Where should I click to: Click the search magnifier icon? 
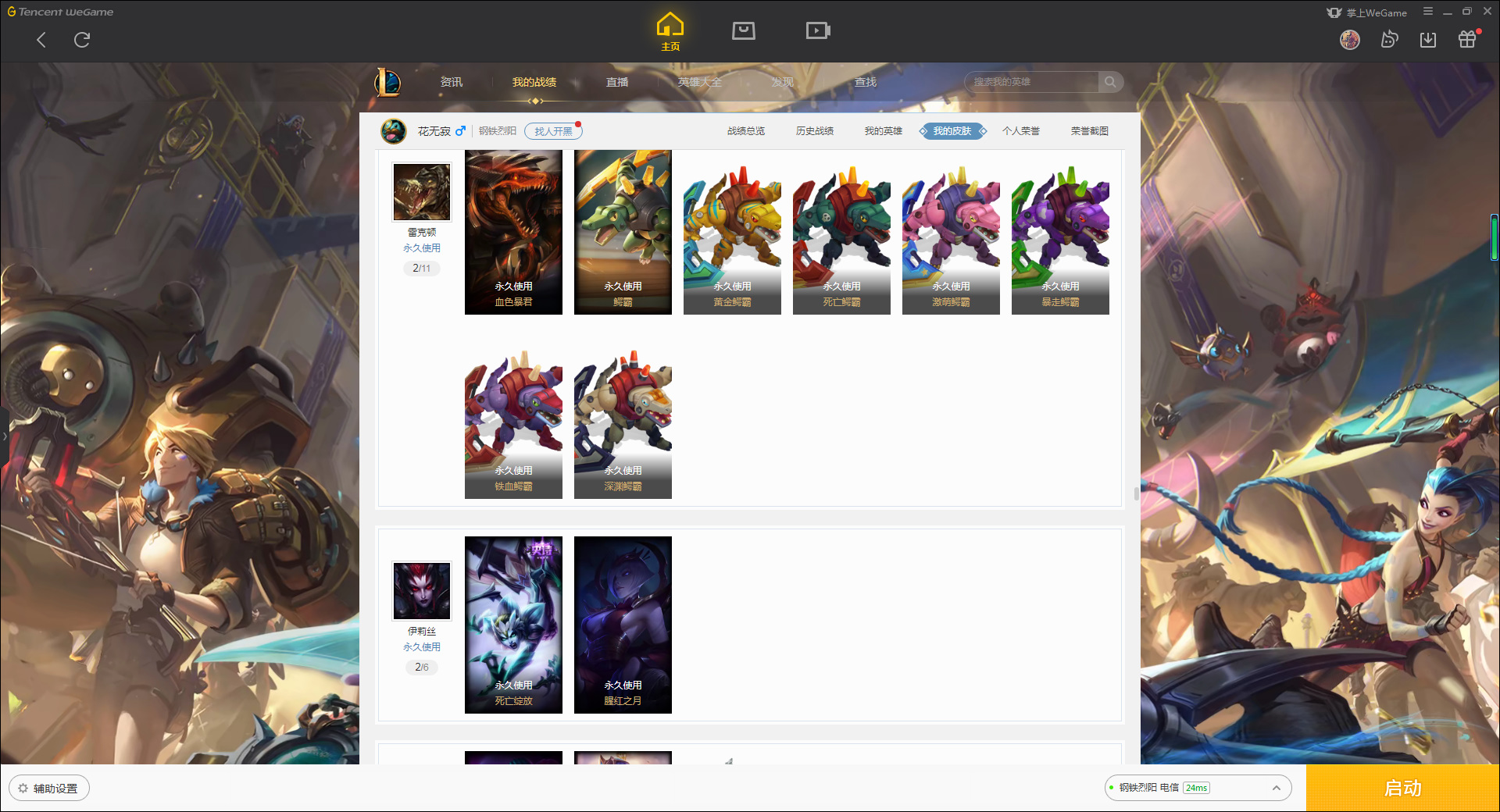click(x=1110, y=82)
